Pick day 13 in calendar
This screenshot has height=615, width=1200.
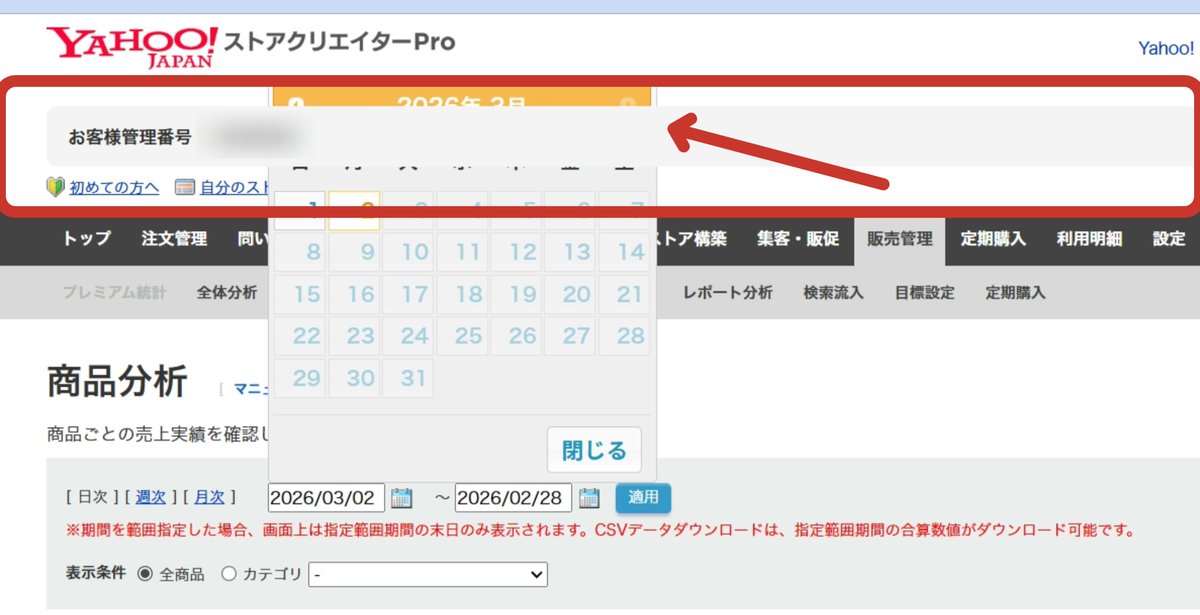pos(570,252)
